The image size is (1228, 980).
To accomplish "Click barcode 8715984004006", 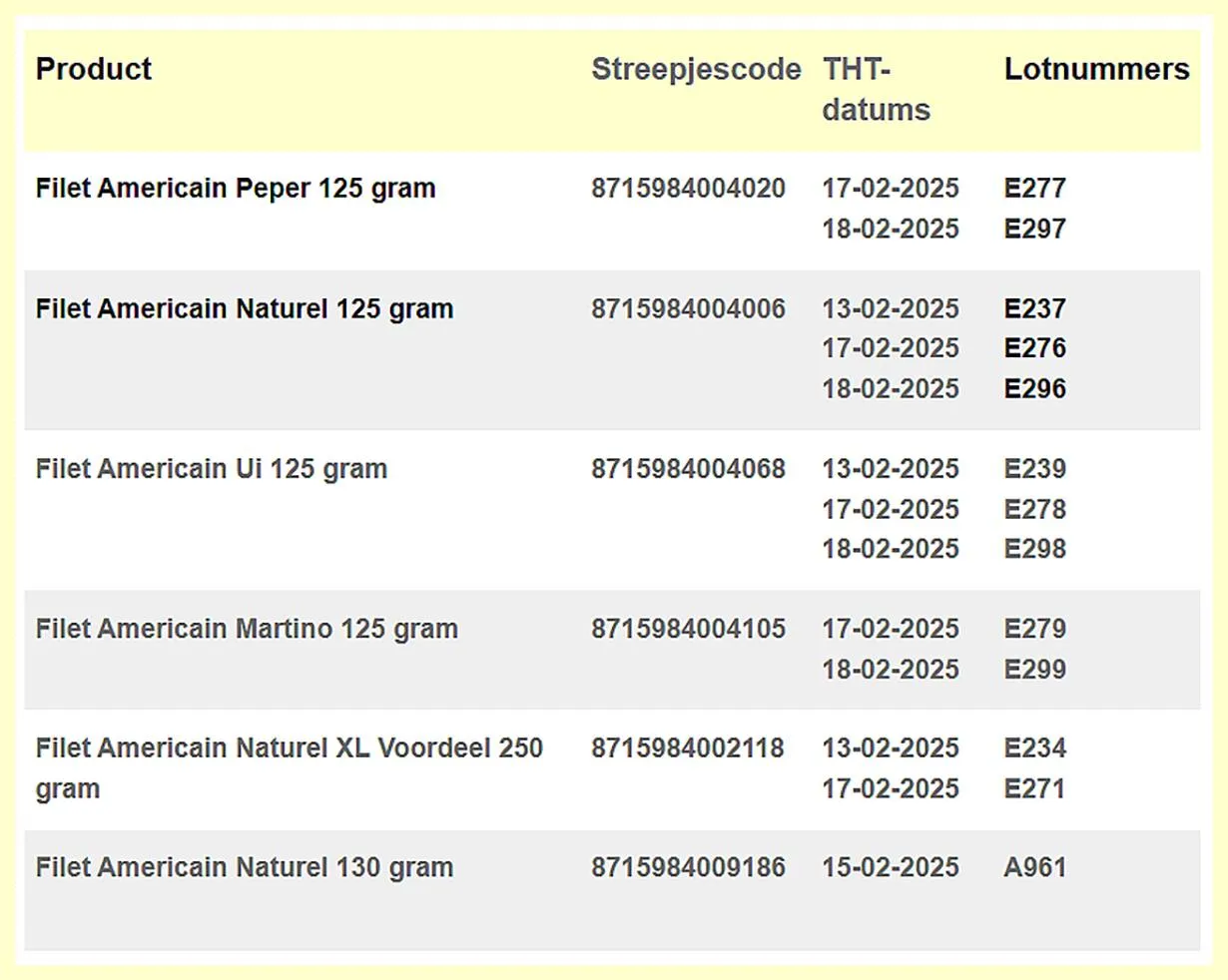I will tap(688, 309).
